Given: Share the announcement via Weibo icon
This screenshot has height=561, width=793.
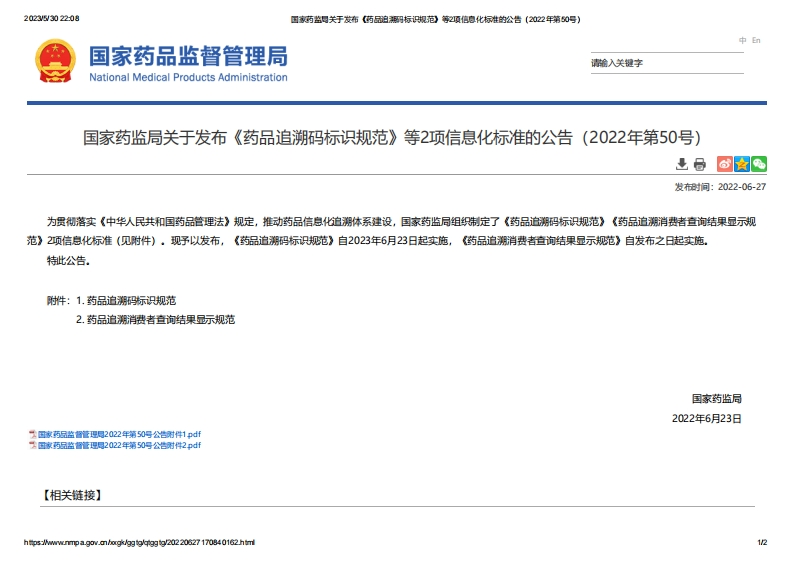Looking at the screenshot, I should (x=725, y=164).
